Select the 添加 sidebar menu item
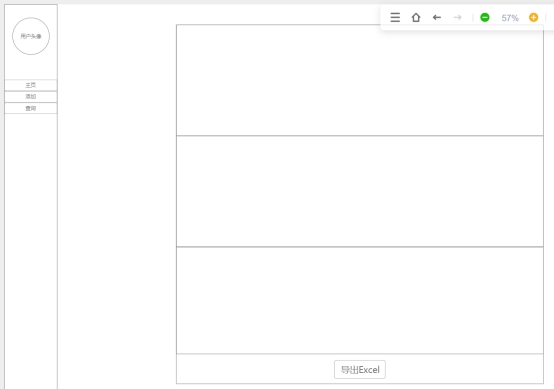This screenshot has height=389, width=554. [x=31, y=96]
